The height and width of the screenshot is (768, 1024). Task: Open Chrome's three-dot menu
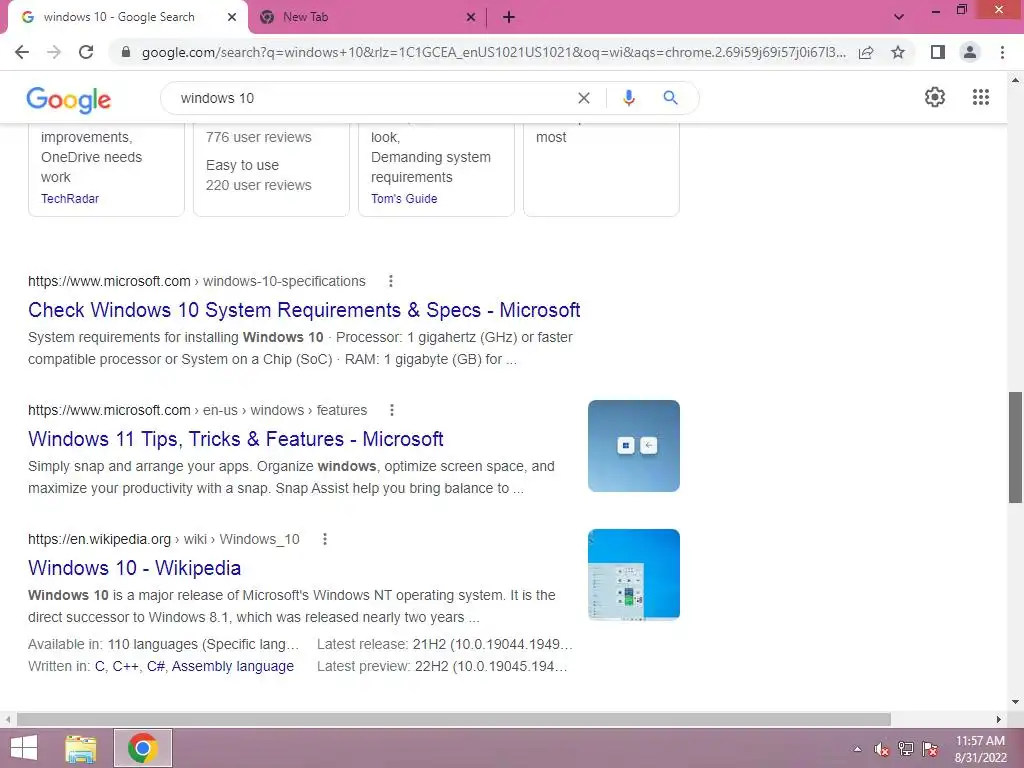click(x=1002, y=52)
